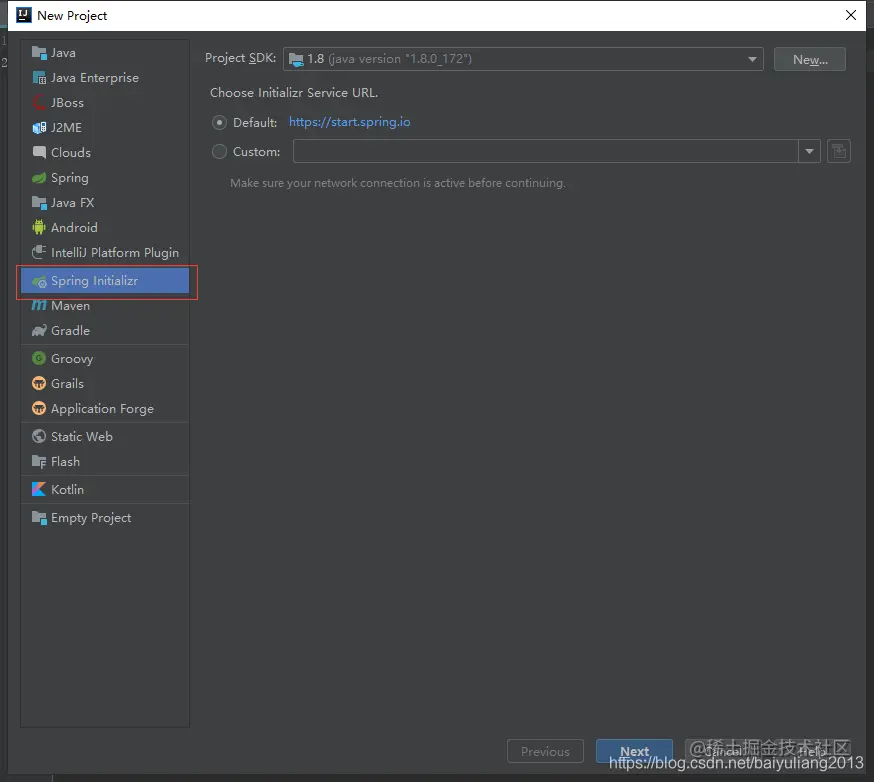The image size is (874, 782).
Task: Select the Grails label
Action: [x=67, y=384]
